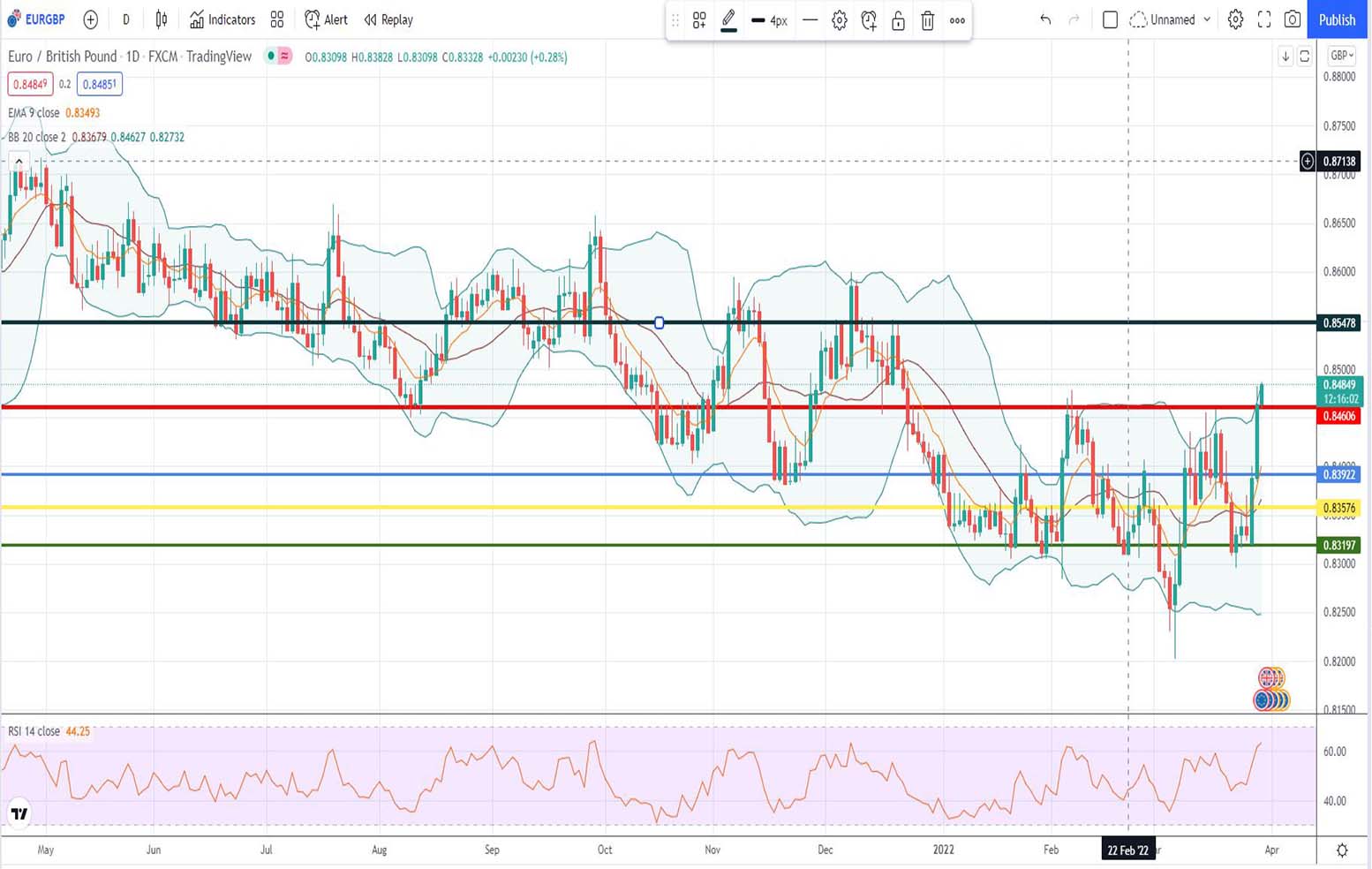Expand the Unnamed layout dropdown
1372x869 pixels.
click(x=1206, y=19)
